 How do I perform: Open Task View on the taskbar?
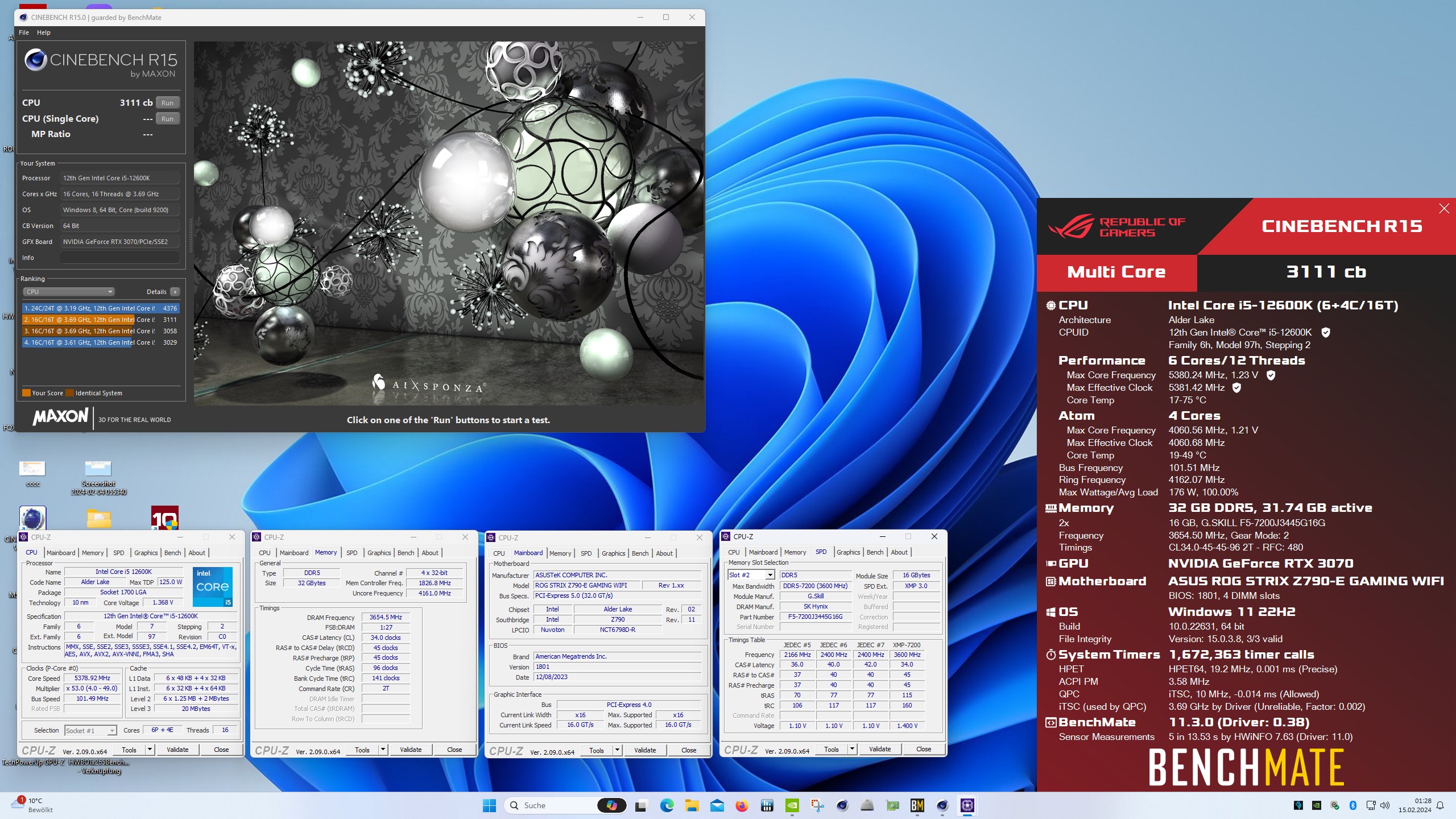coord(641,805)
